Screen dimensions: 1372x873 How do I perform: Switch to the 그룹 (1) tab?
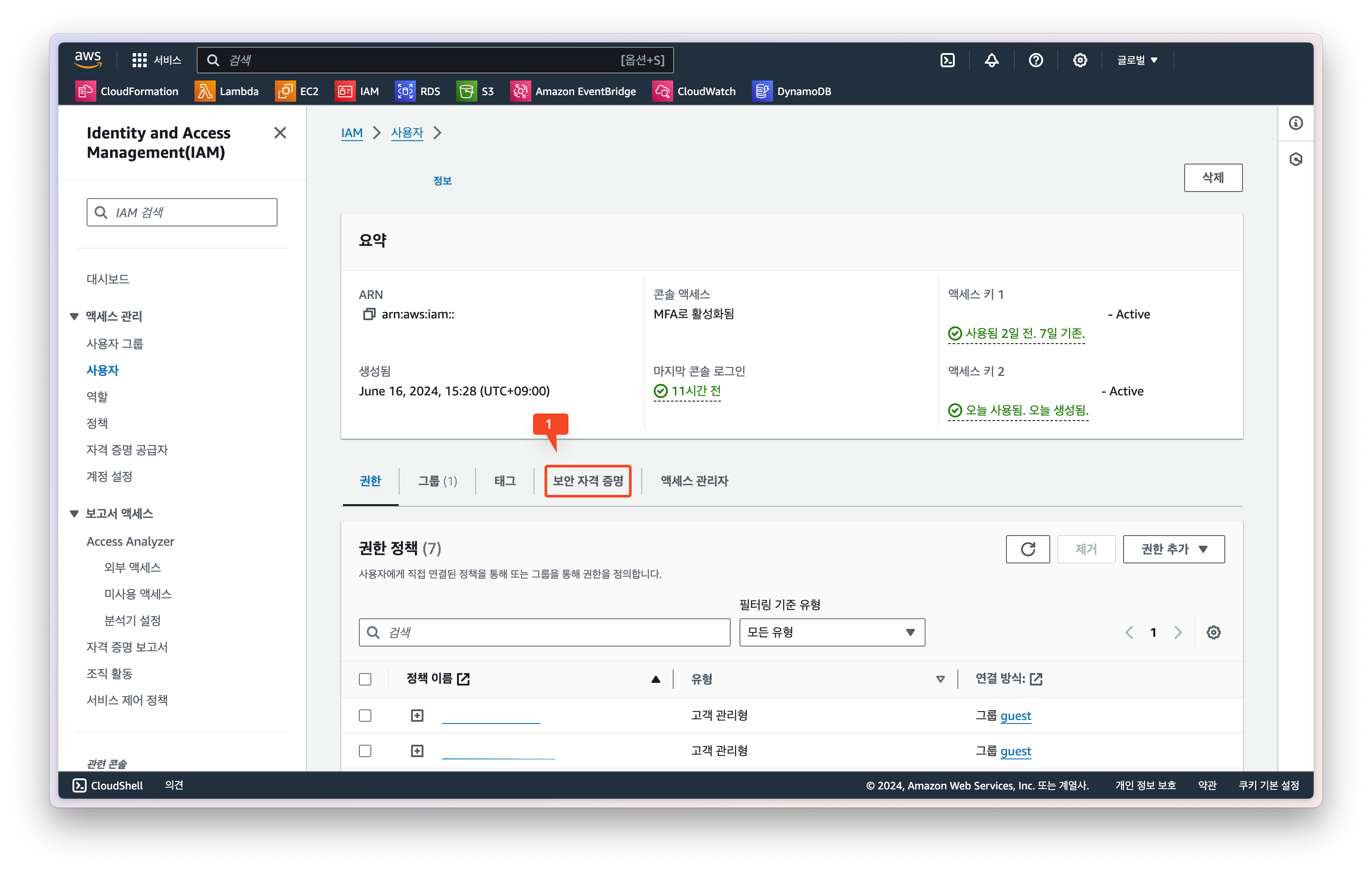click(x=437, y=481)
